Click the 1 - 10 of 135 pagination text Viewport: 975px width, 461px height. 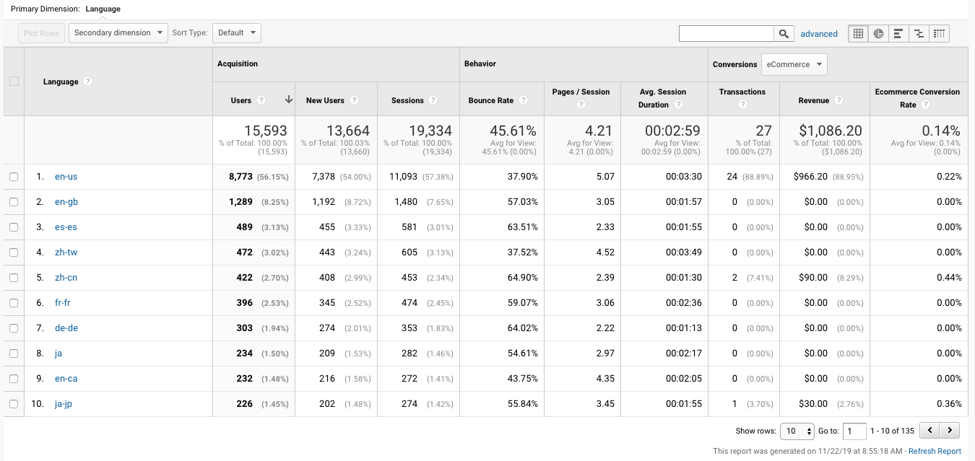pos(892,431)
